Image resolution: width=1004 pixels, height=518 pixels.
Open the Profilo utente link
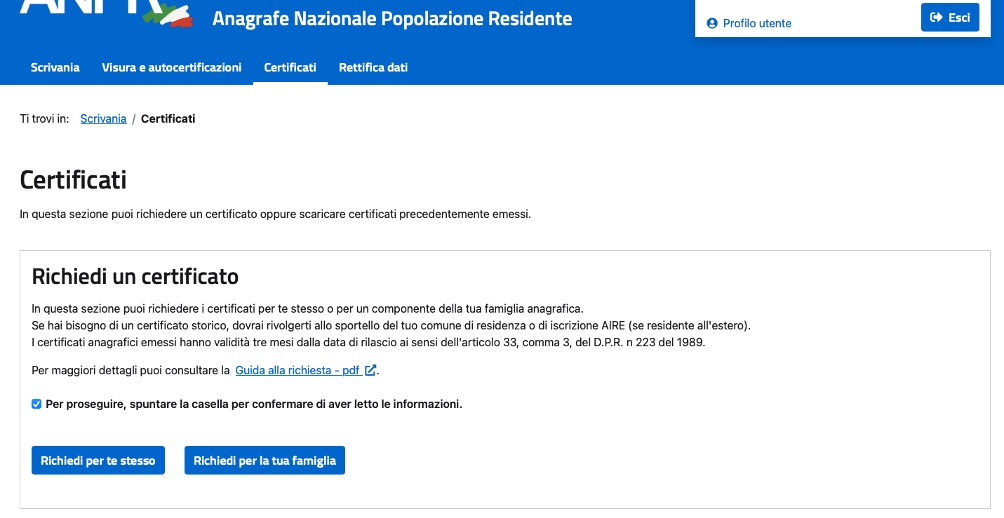point(749,24)
